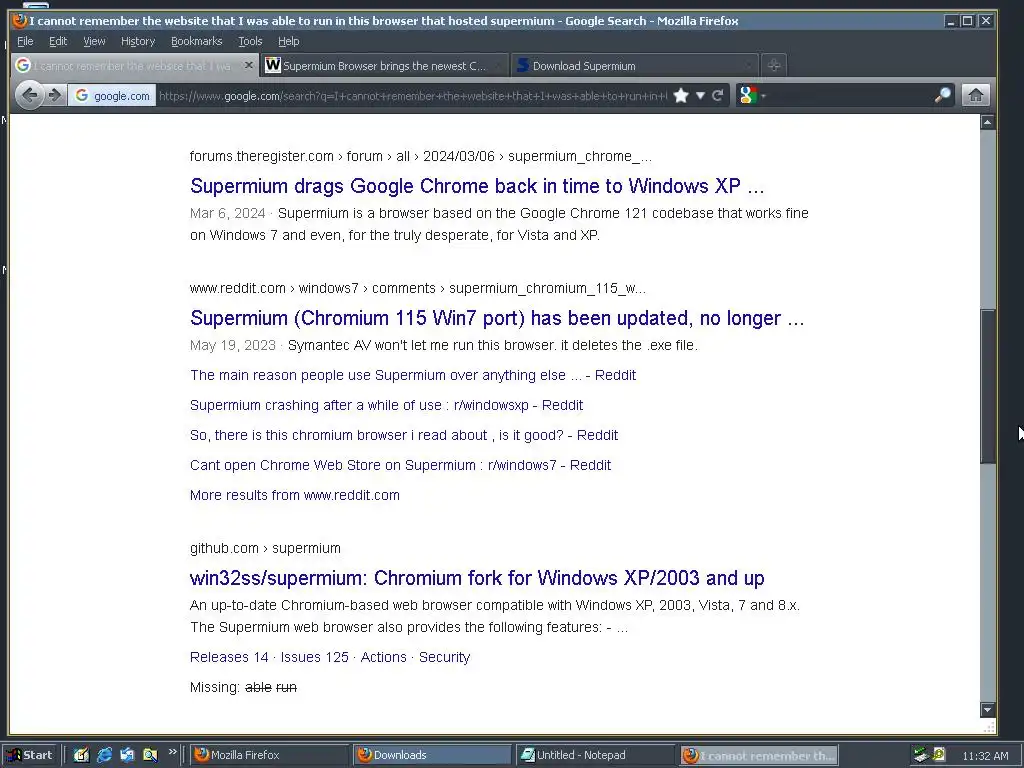Open 'So, there is this chromium browser' link
Screen dimensions: 1024x768
pos(404,435)
